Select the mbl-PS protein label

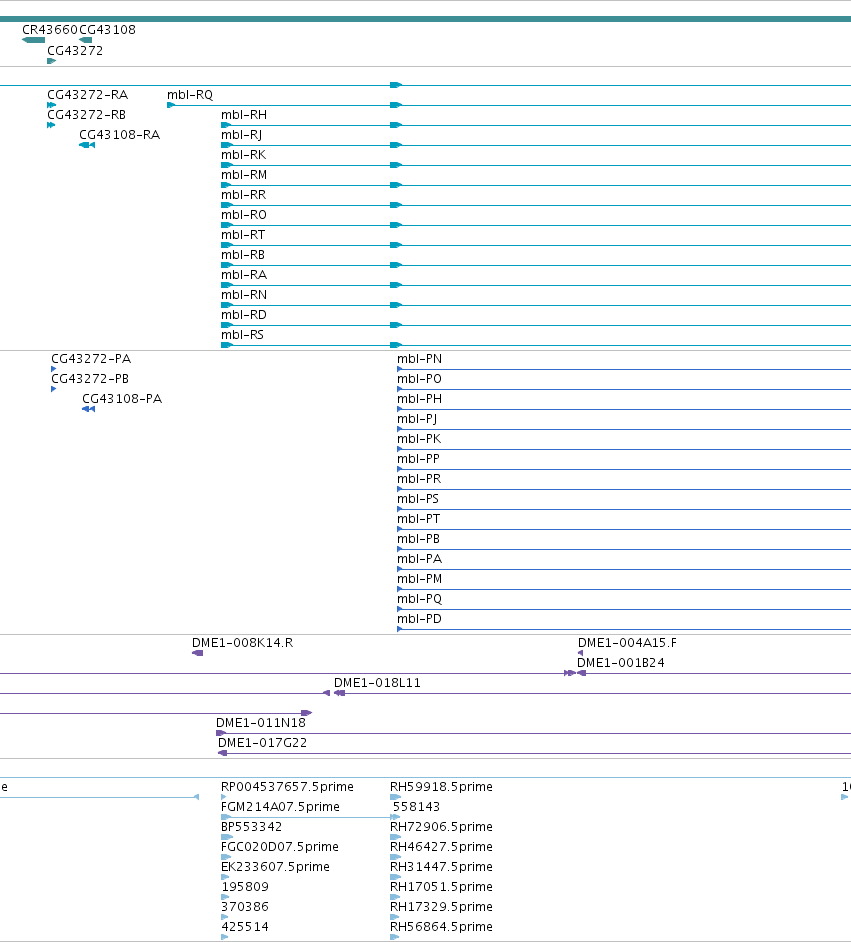(417, 499)
